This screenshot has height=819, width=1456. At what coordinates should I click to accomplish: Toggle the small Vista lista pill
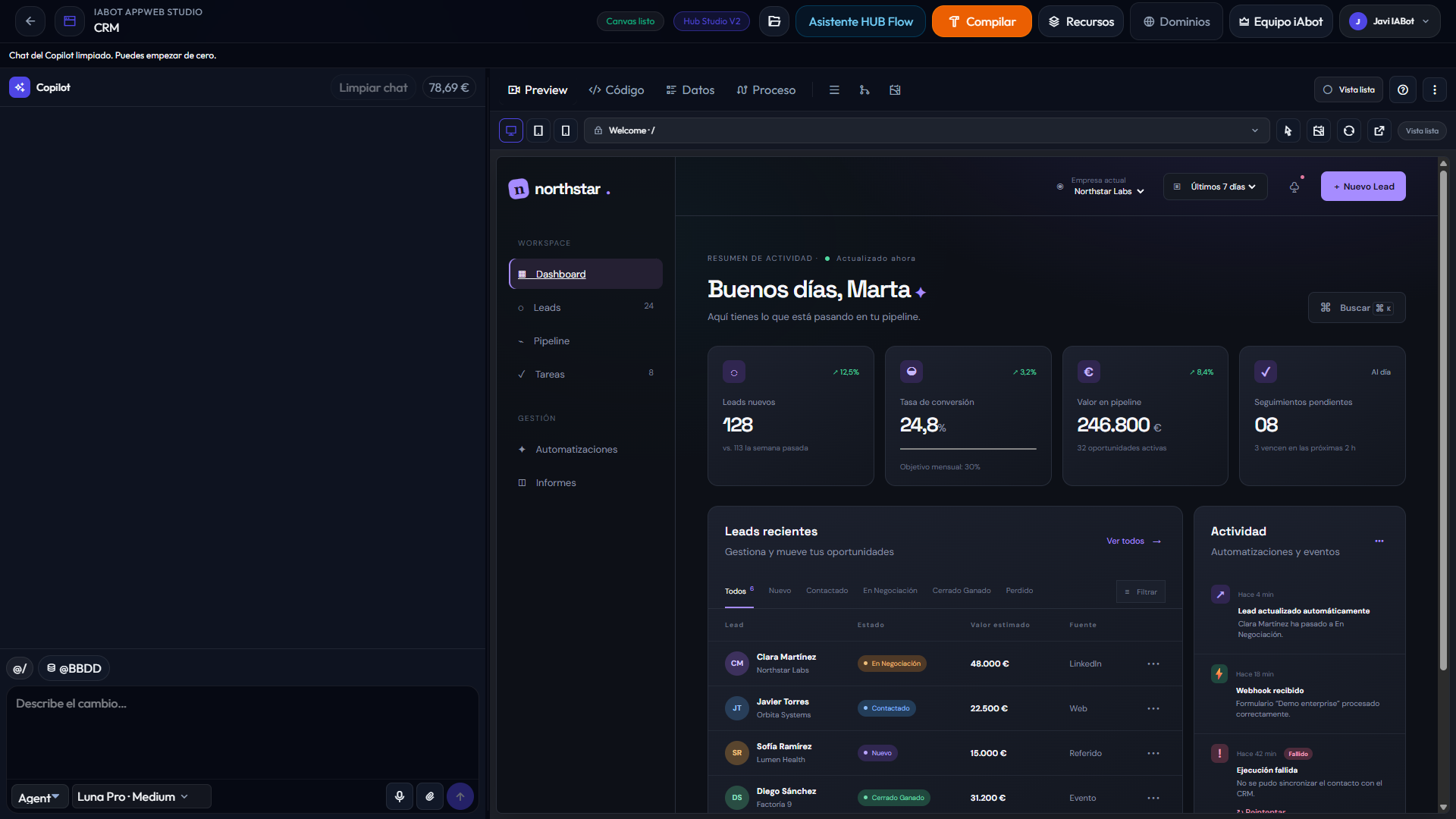(1422, 130)
